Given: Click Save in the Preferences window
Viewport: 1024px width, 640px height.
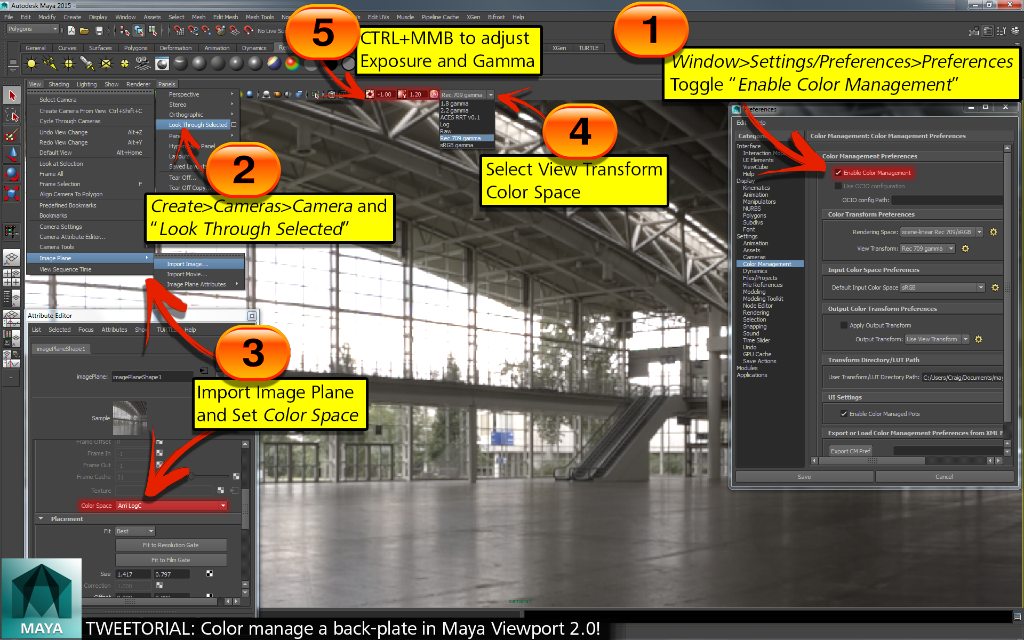Looking at the screenshot, I should pos(803,477).
